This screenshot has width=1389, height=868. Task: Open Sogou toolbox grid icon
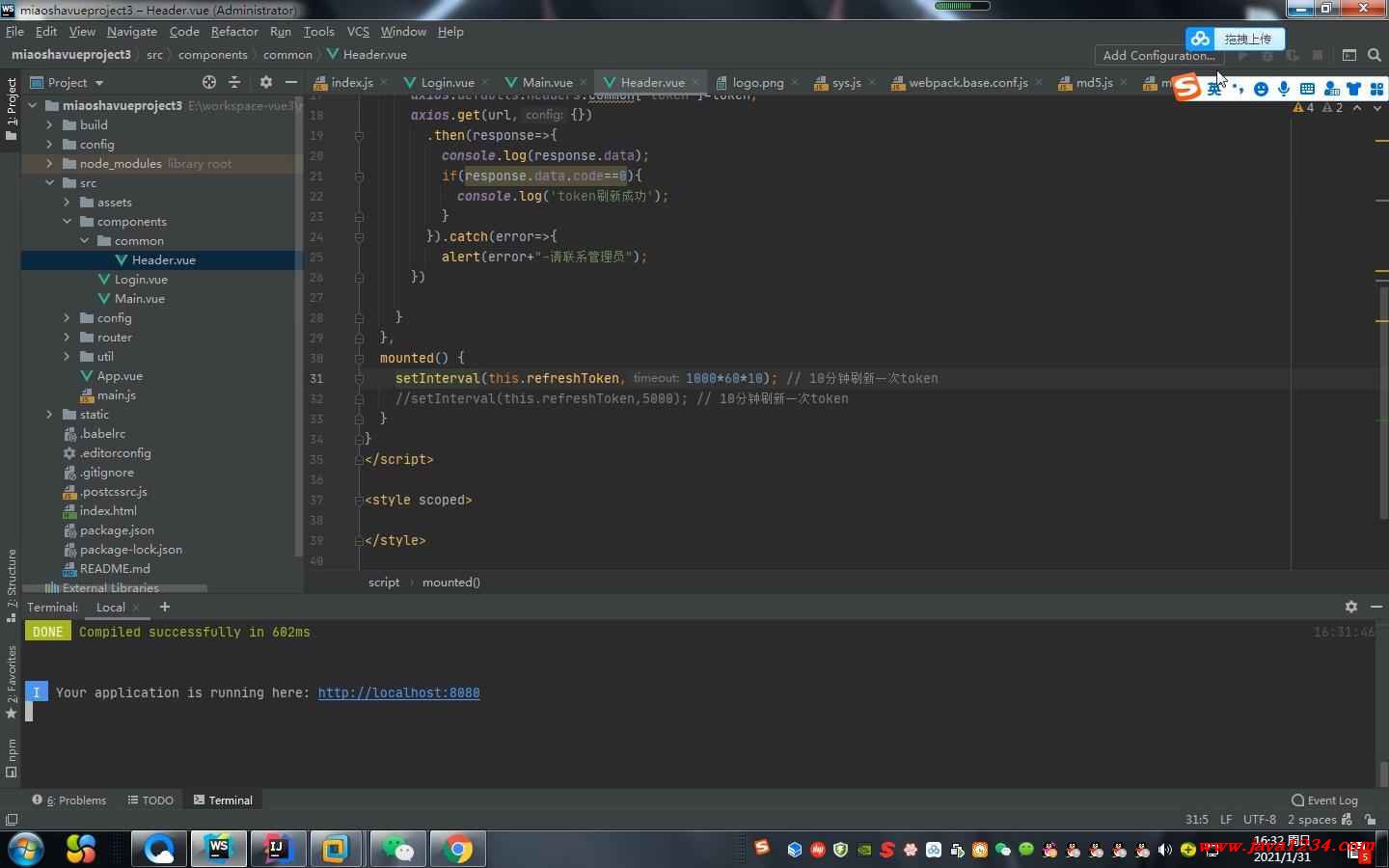pos(1376,89)
